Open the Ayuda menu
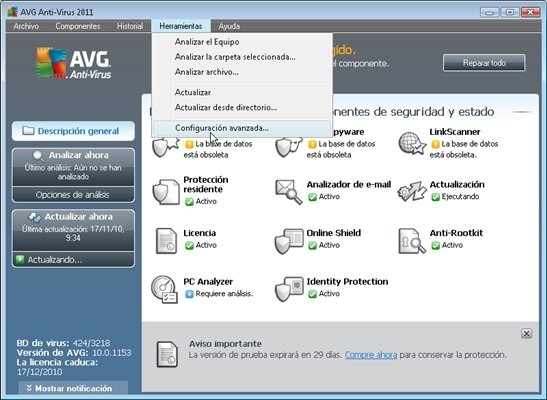This screenshot has width=547, height=400. coord(229,26)
